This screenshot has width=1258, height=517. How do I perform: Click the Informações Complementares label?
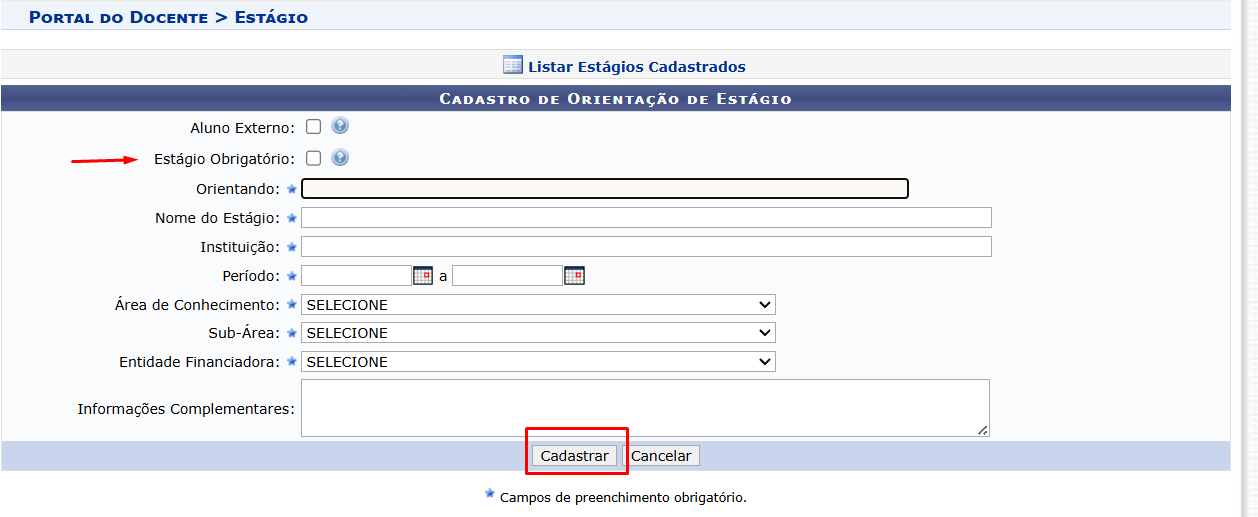click(186, 409)
